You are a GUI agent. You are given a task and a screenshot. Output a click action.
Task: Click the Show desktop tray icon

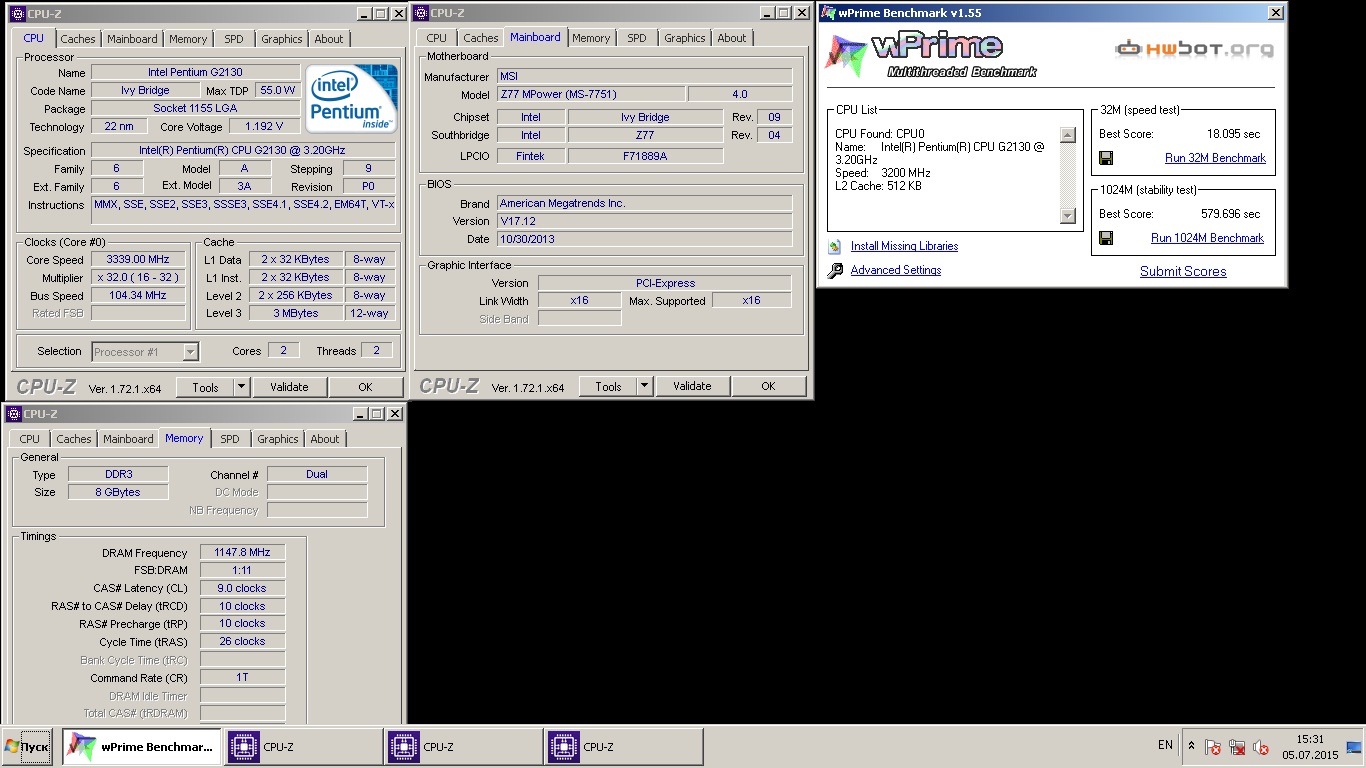click(1354, 747)
